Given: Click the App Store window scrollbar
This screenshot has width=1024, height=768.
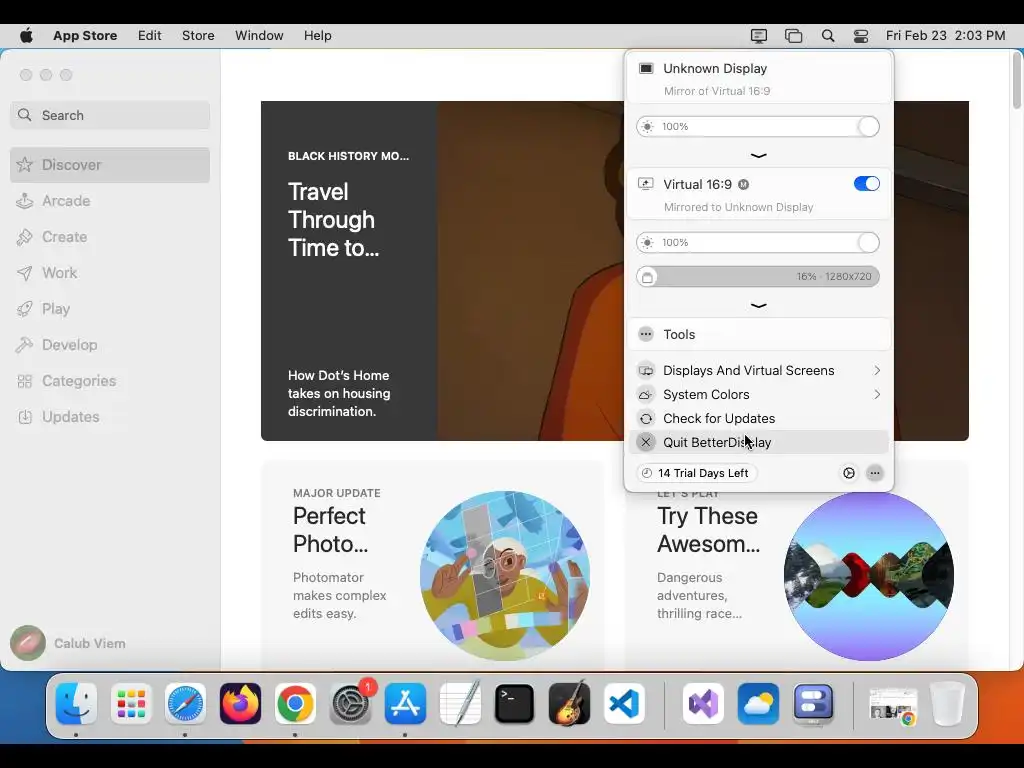Looking at the screenshot, I should (x=1017, y=82).
